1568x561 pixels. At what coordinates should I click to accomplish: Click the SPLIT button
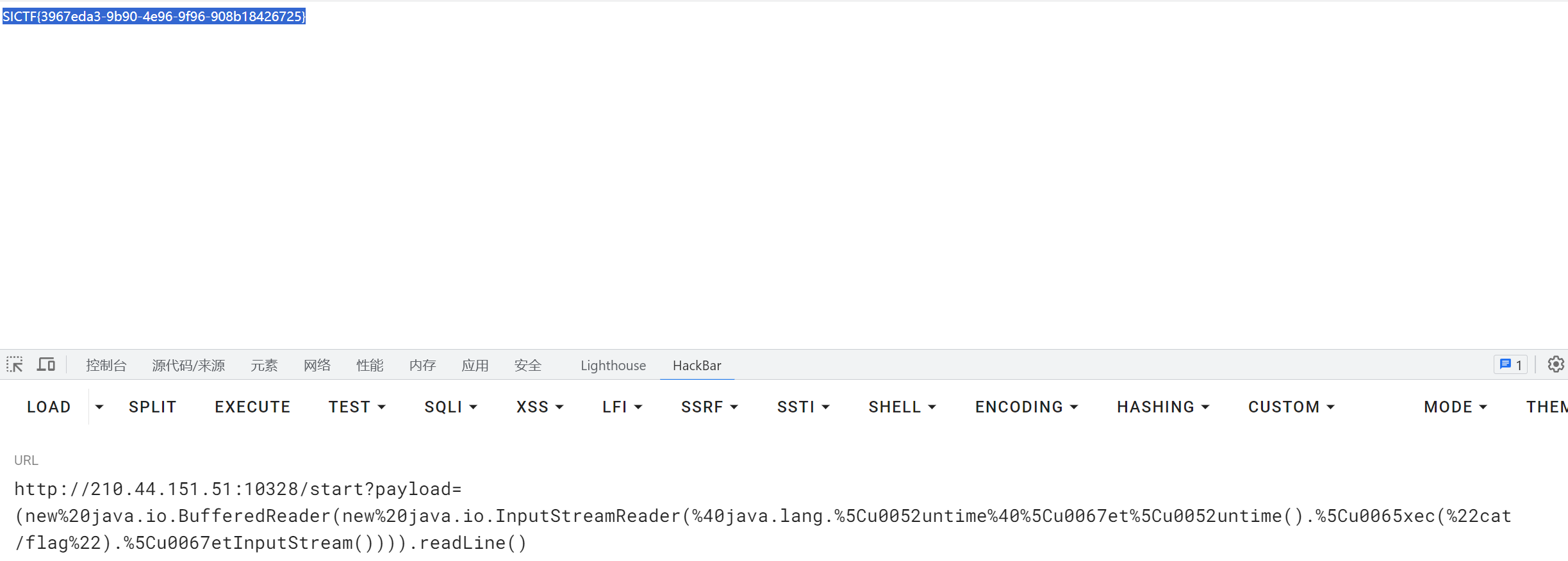(x=153, y=407)
